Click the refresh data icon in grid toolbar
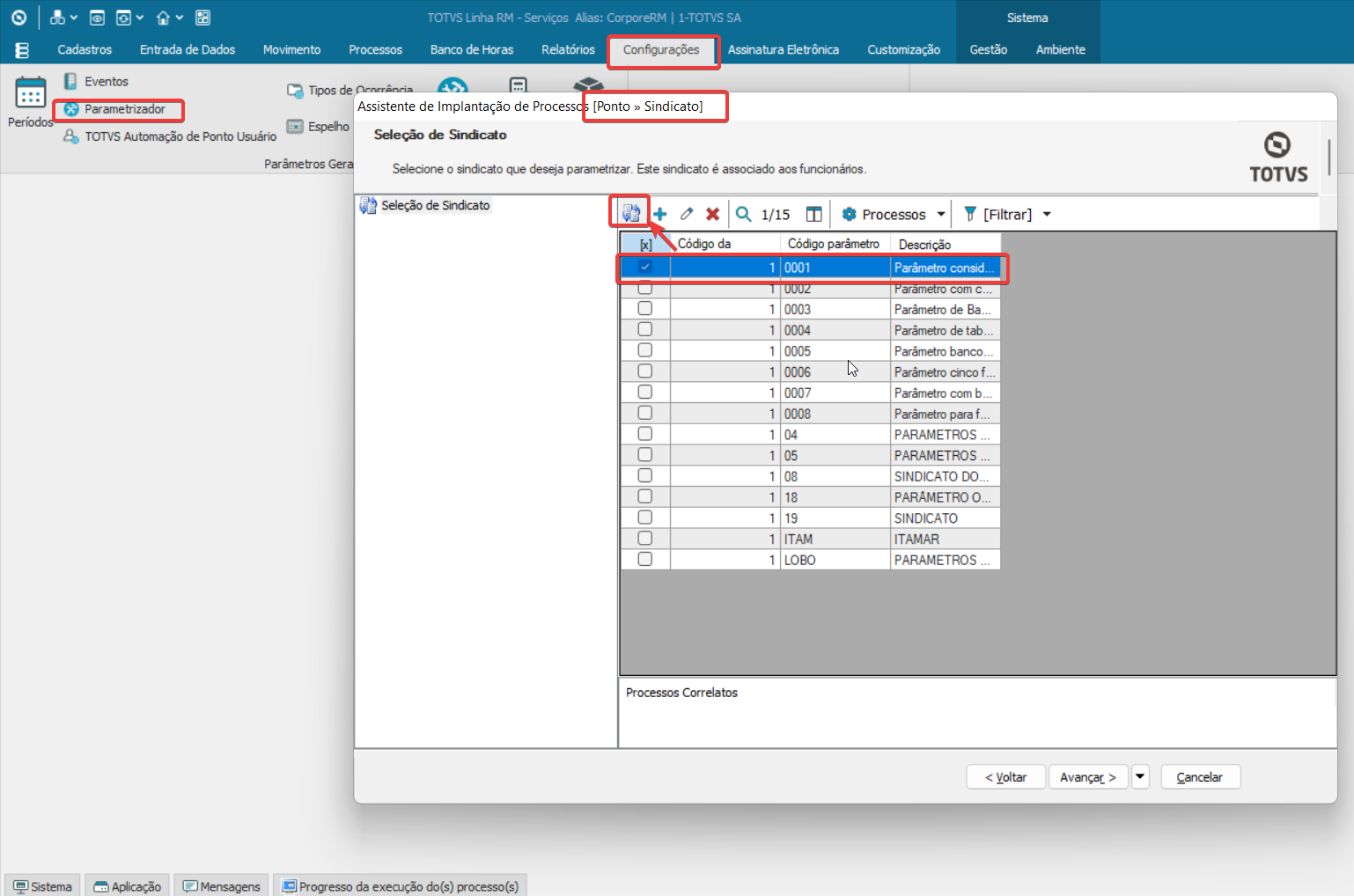The width and height of the screenshot is (1354, 896). [x=630, y=213]
